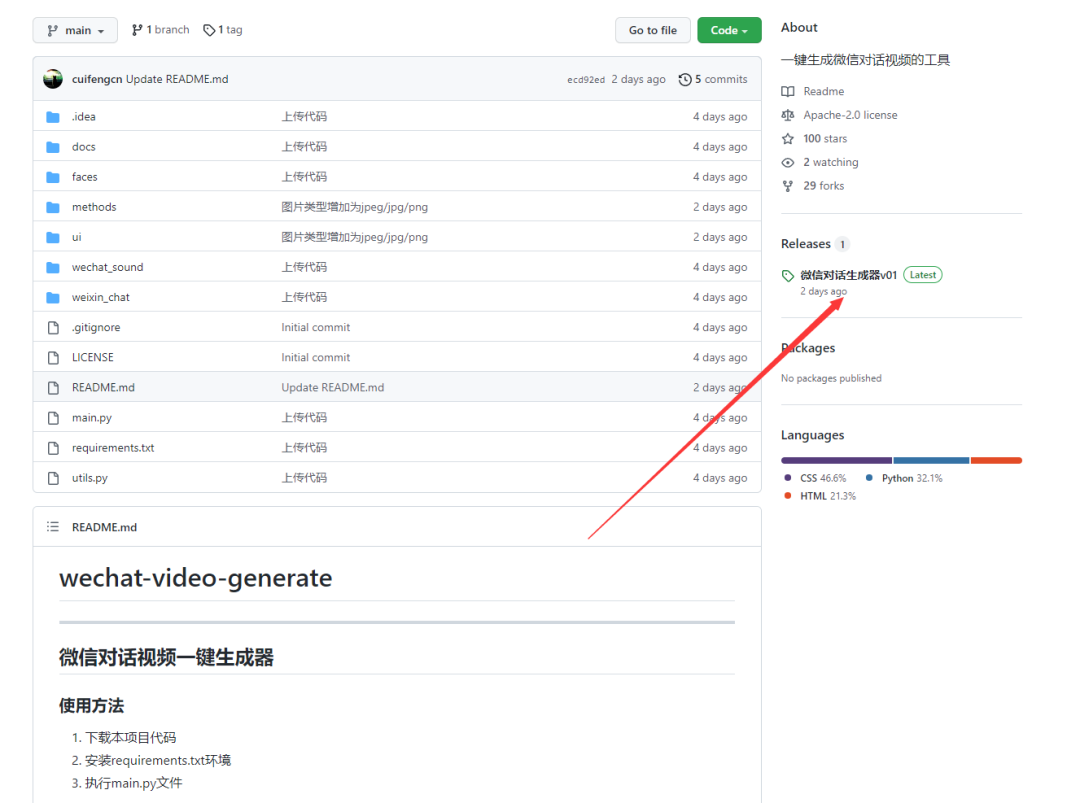
Task: Open the ui folder name
Action: 76,237
